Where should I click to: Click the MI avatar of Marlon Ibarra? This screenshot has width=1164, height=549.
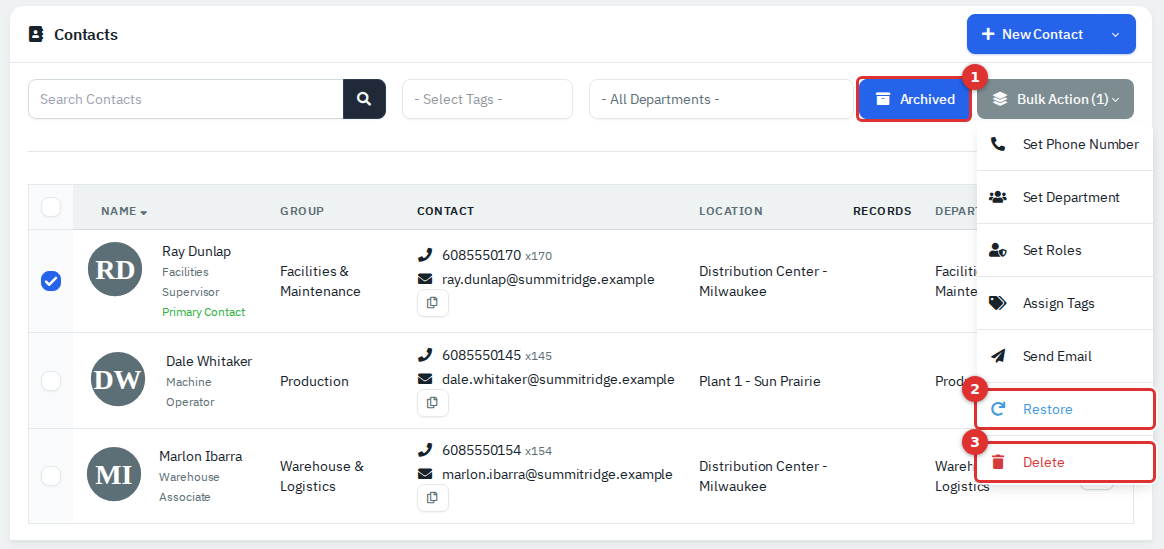tap(114, 474)
